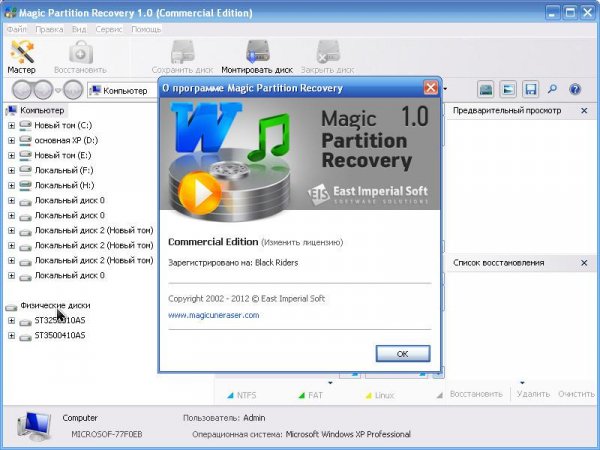The width and height of the screenshot is (600, 450).
Task: Expand Локальный (F:) node
Action: click(11, 170)
